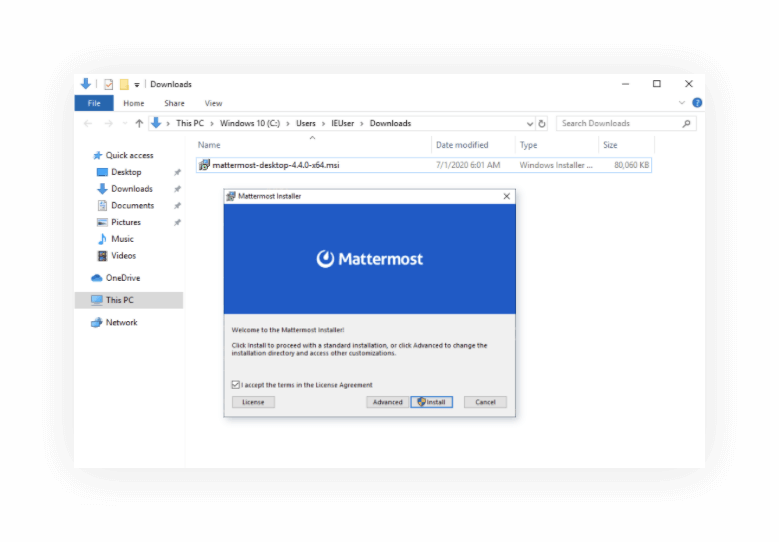Viewport: 779px width, 542px height.
Task: Select Quick access in navigation pane
Action: coord(129,155)
